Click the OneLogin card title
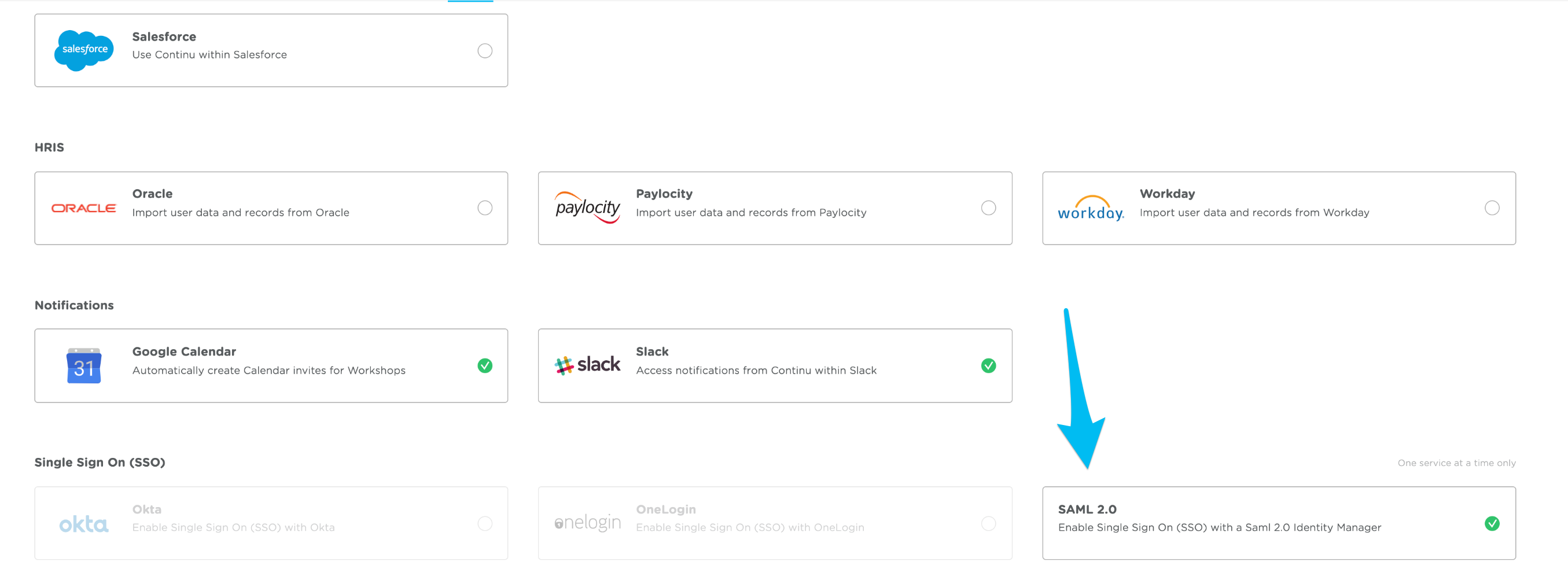The height and width of the screenshot is (584, 1568). [666, 510]
